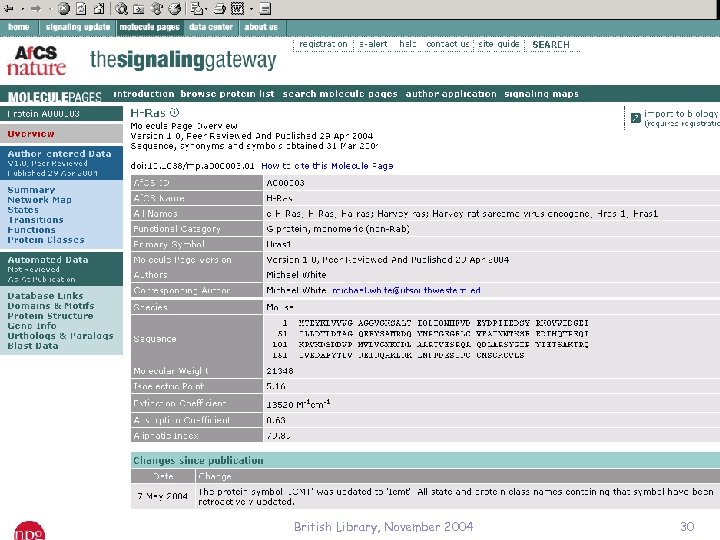Open the about us tab

click(261, 27)
